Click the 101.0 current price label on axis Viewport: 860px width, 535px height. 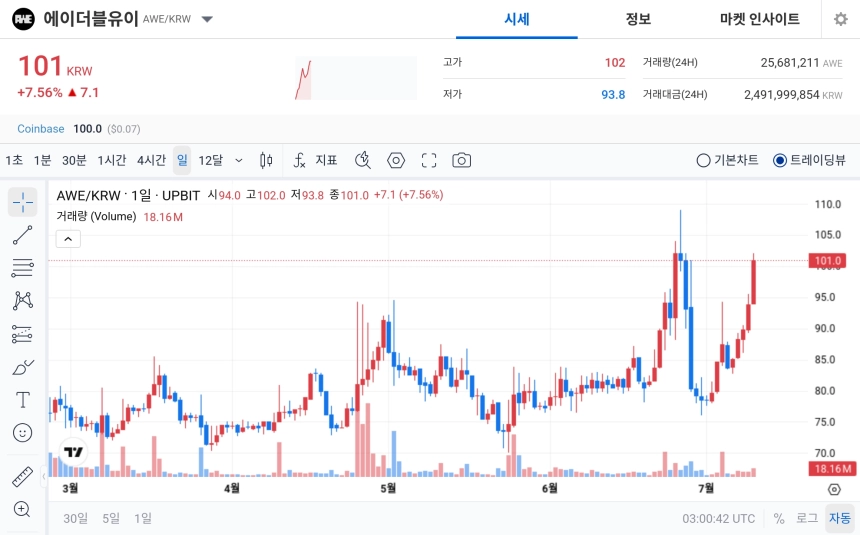[x=828, y=261]
